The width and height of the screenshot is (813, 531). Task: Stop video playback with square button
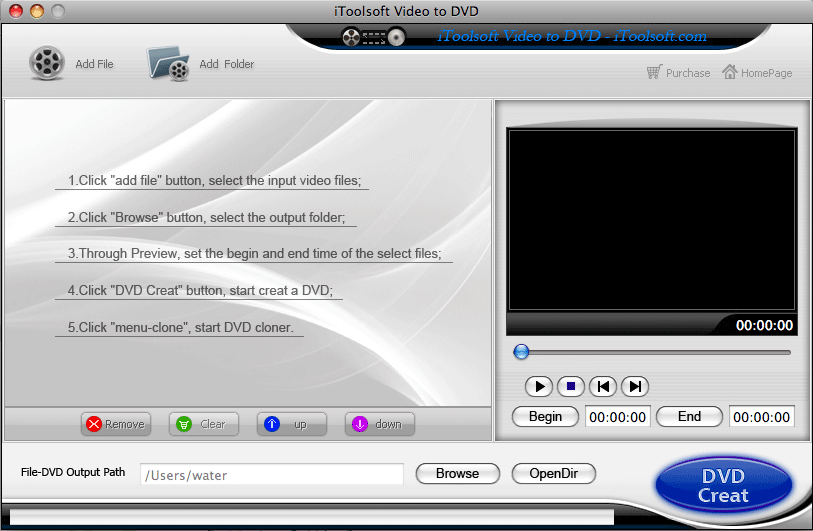[x=570, y=386]
